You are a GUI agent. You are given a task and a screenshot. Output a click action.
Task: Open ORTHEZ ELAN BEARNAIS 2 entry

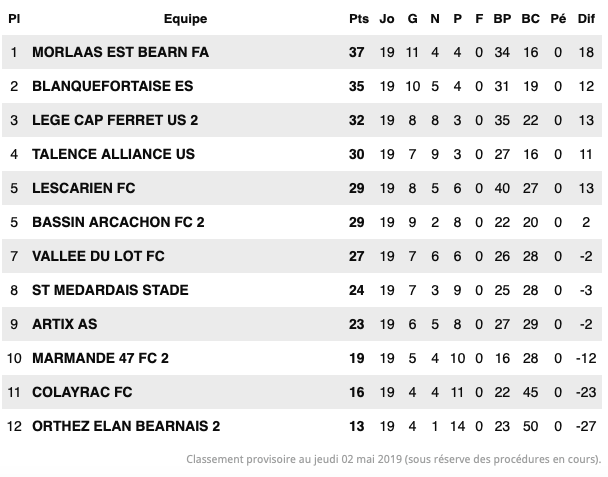(x=126, y=426)
